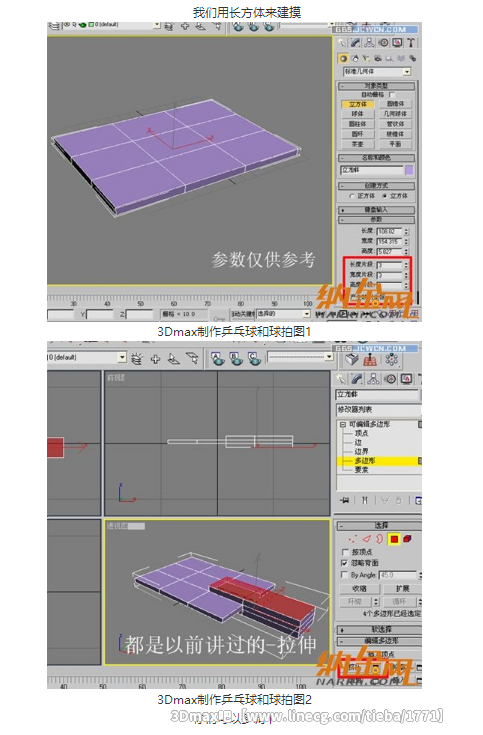
Task: Open the Display panel tab in figure 1
Action: [x=397, y=43]
